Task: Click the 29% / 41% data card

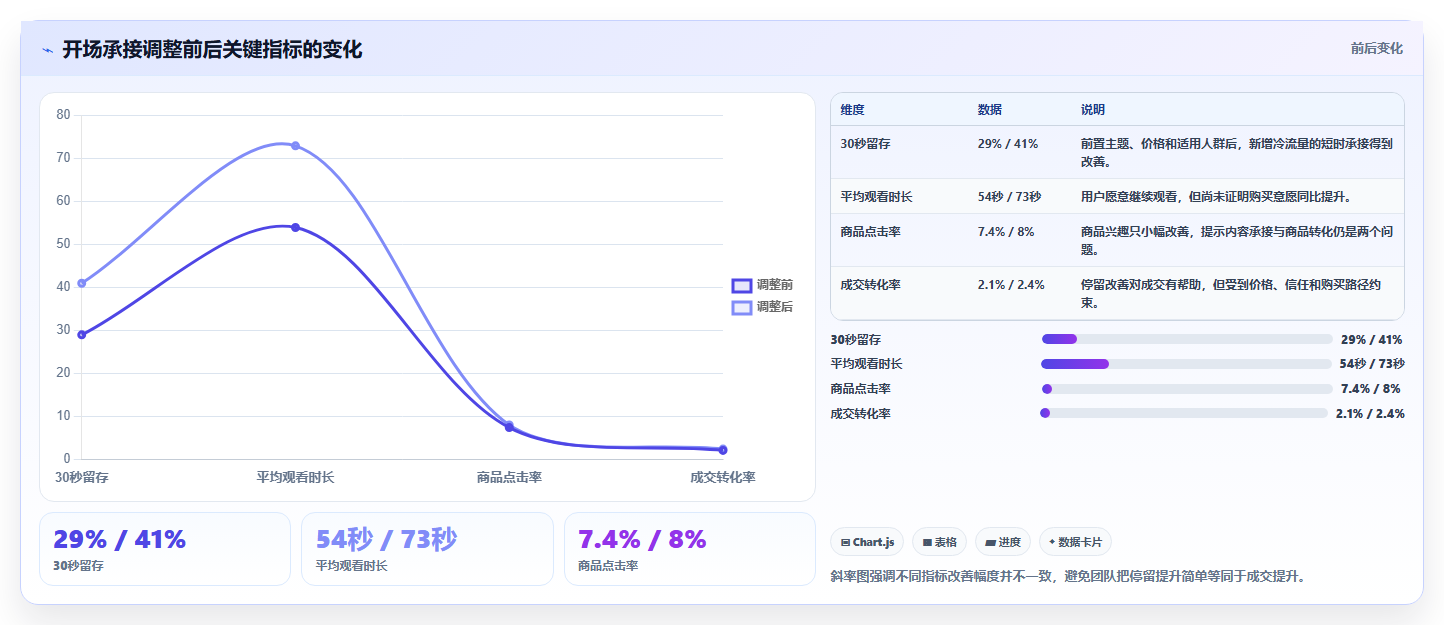Action: [x=165, y=549]
